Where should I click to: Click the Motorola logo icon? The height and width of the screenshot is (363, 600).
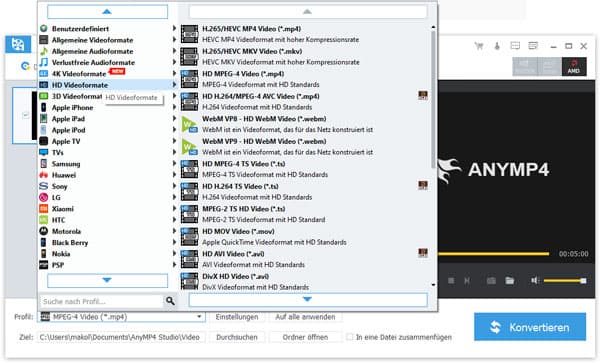click(x=44, y=231)
